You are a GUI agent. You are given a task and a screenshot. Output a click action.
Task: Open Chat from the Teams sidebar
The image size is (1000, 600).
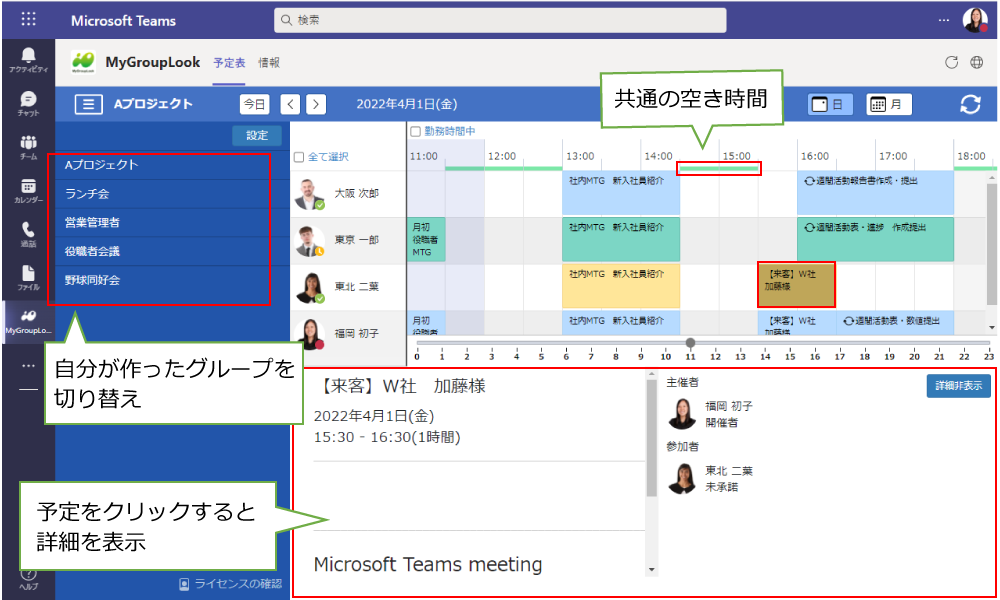(27, 103)
